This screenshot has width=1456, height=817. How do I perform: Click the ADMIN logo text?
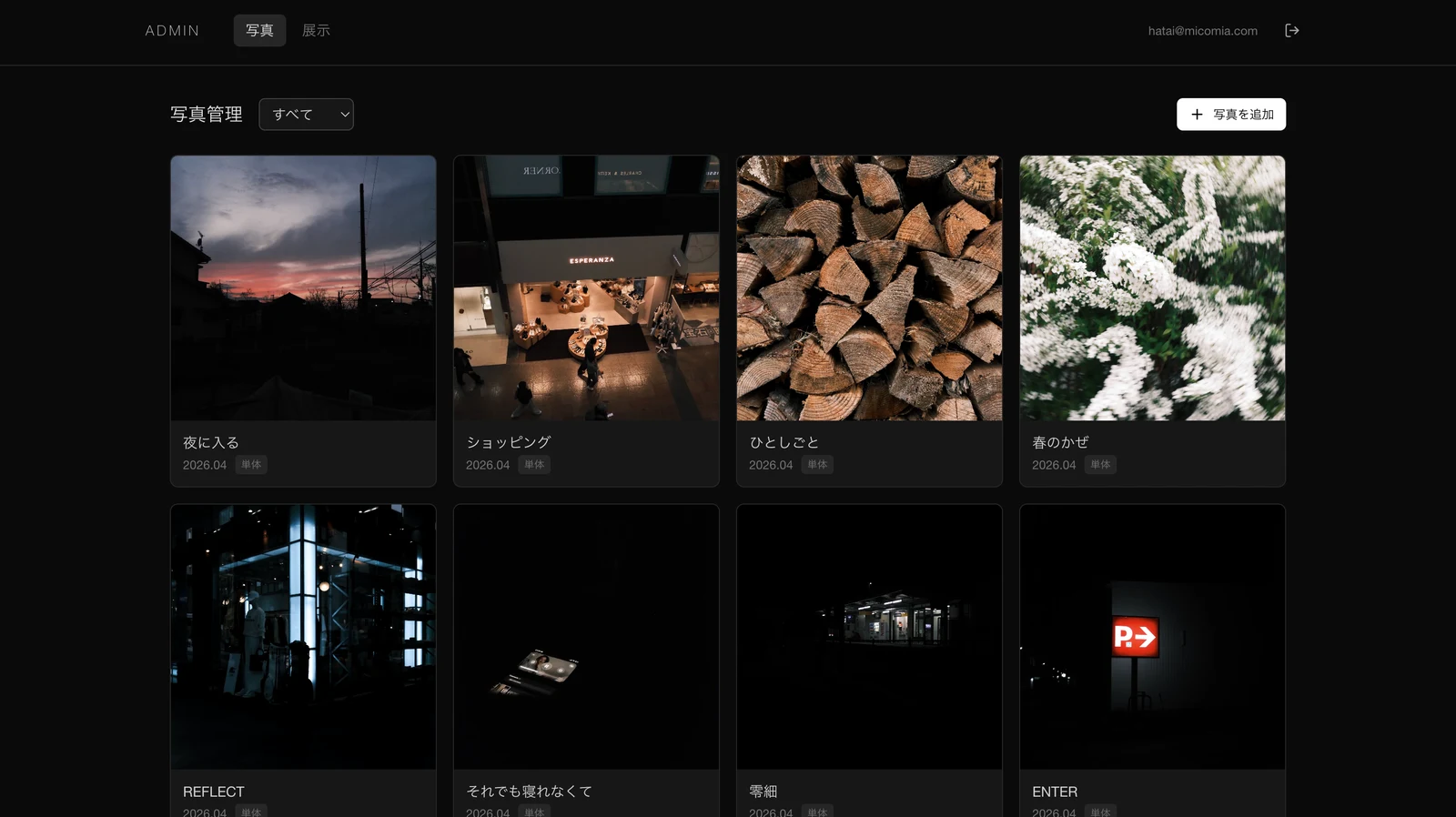[172, 31]
